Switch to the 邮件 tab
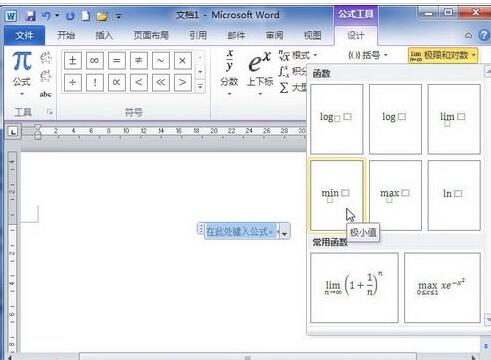 pos(236,35)
